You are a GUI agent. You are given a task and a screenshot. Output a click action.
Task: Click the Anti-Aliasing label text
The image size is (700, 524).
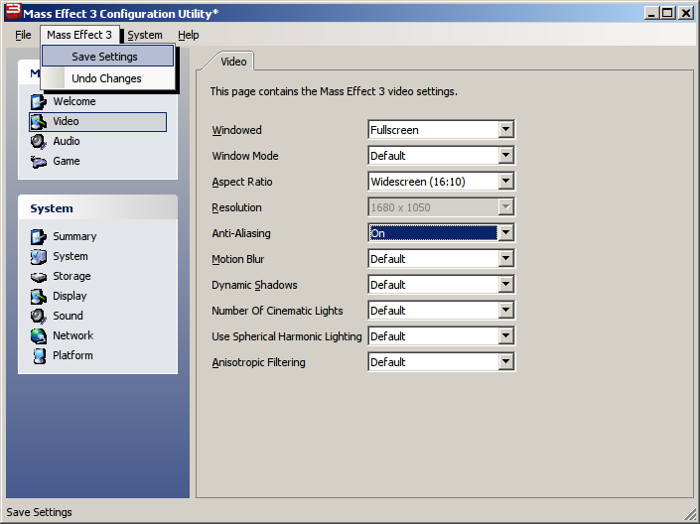241,233
